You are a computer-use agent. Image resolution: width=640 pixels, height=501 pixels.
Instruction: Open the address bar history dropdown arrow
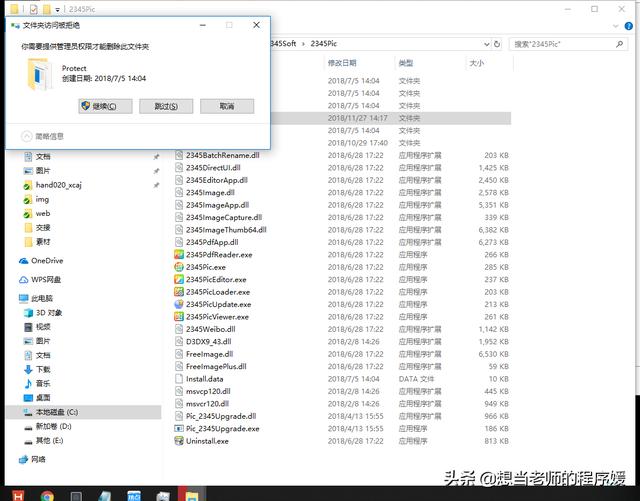pos(487,44)
